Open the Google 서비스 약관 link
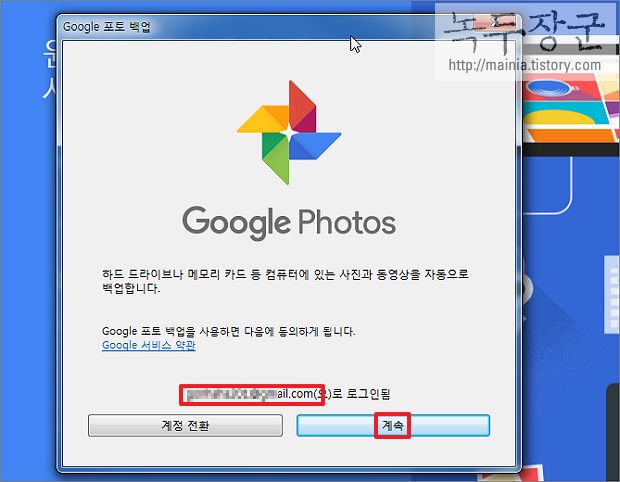This screenshot has width=620, height=482. coord(149,345)
